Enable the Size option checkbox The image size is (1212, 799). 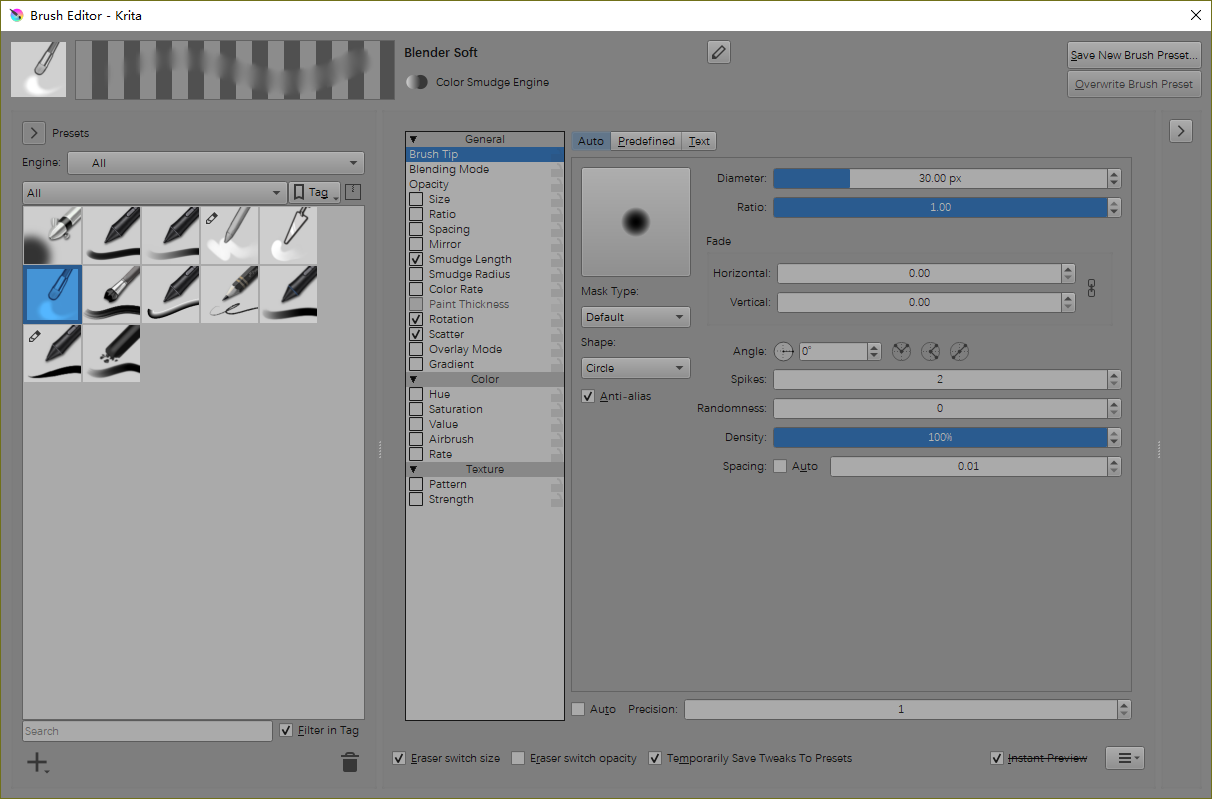point(416,199)
